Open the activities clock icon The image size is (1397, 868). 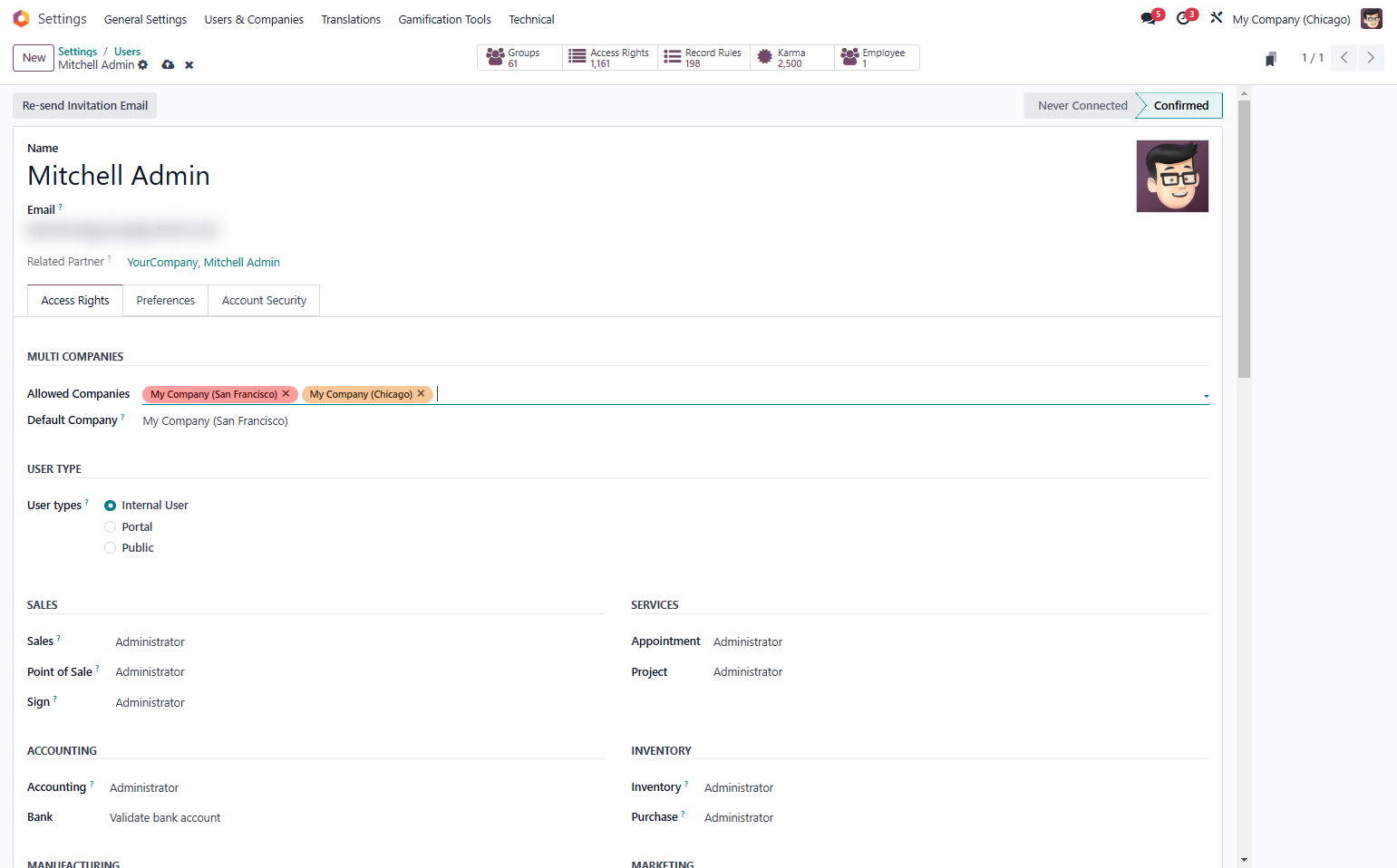[x=1183, y=19]
